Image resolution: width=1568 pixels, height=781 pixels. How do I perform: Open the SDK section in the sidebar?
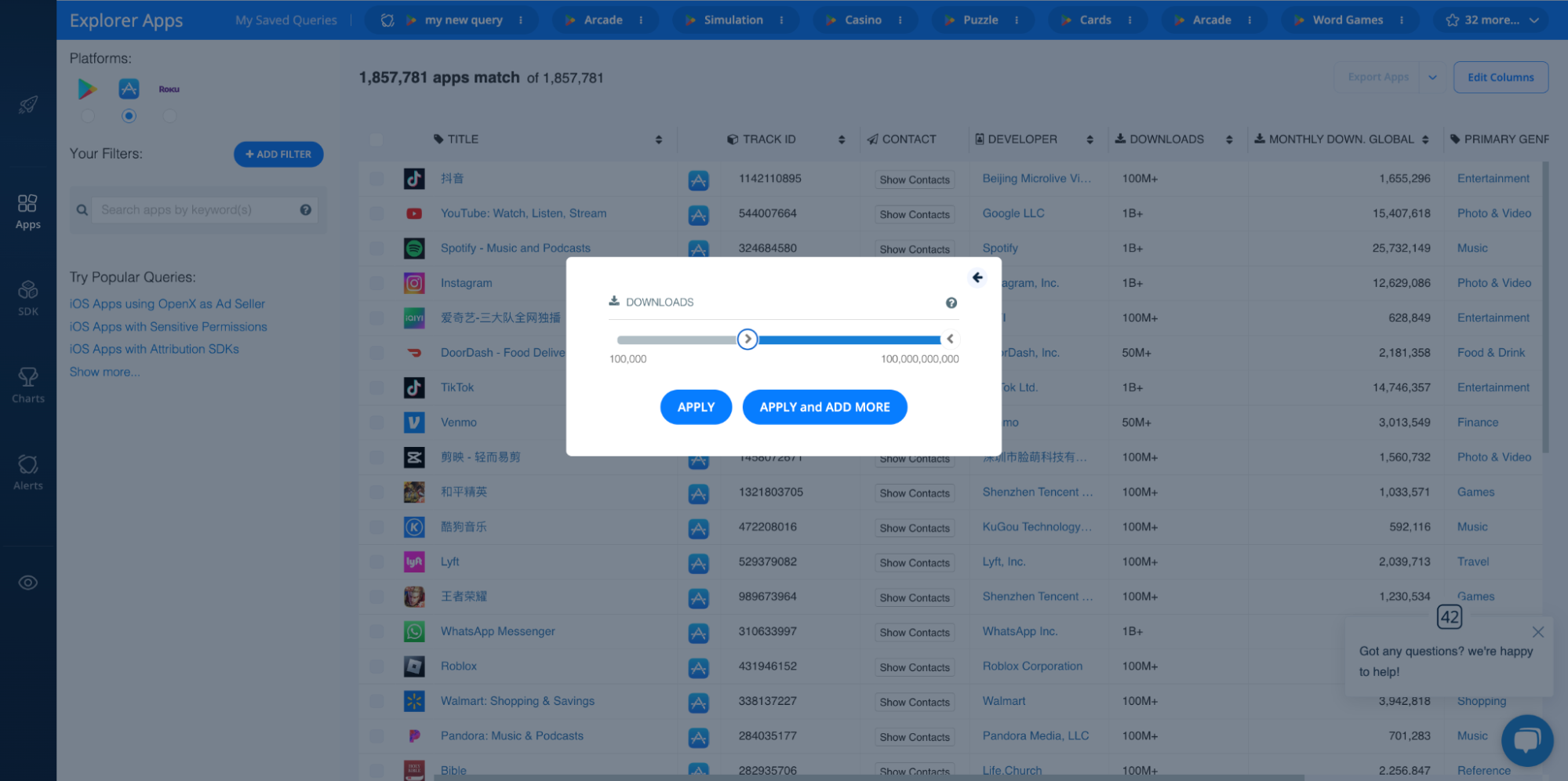28,298
